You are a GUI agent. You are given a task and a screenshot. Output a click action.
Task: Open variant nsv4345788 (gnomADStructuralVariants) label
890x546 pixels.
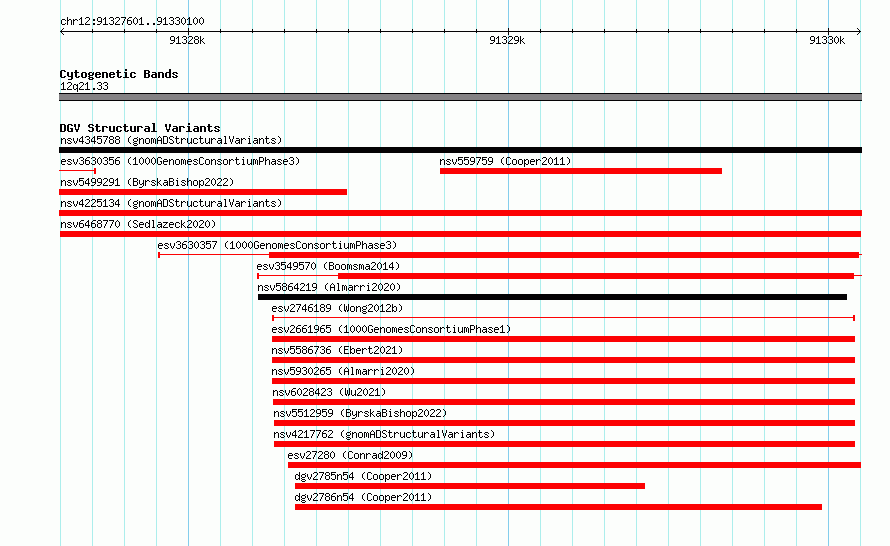click(x=171, y=140)
